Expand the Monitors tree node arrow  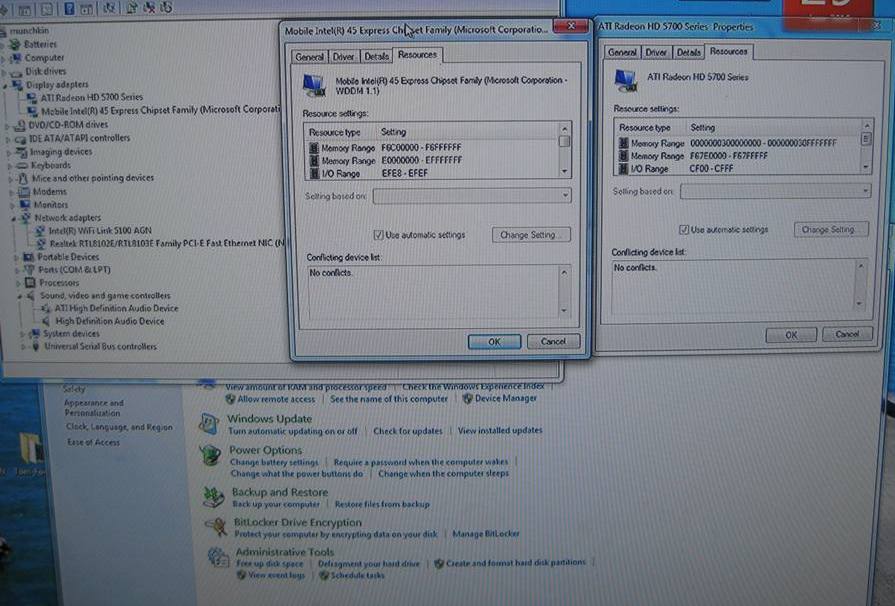(12, 205)
